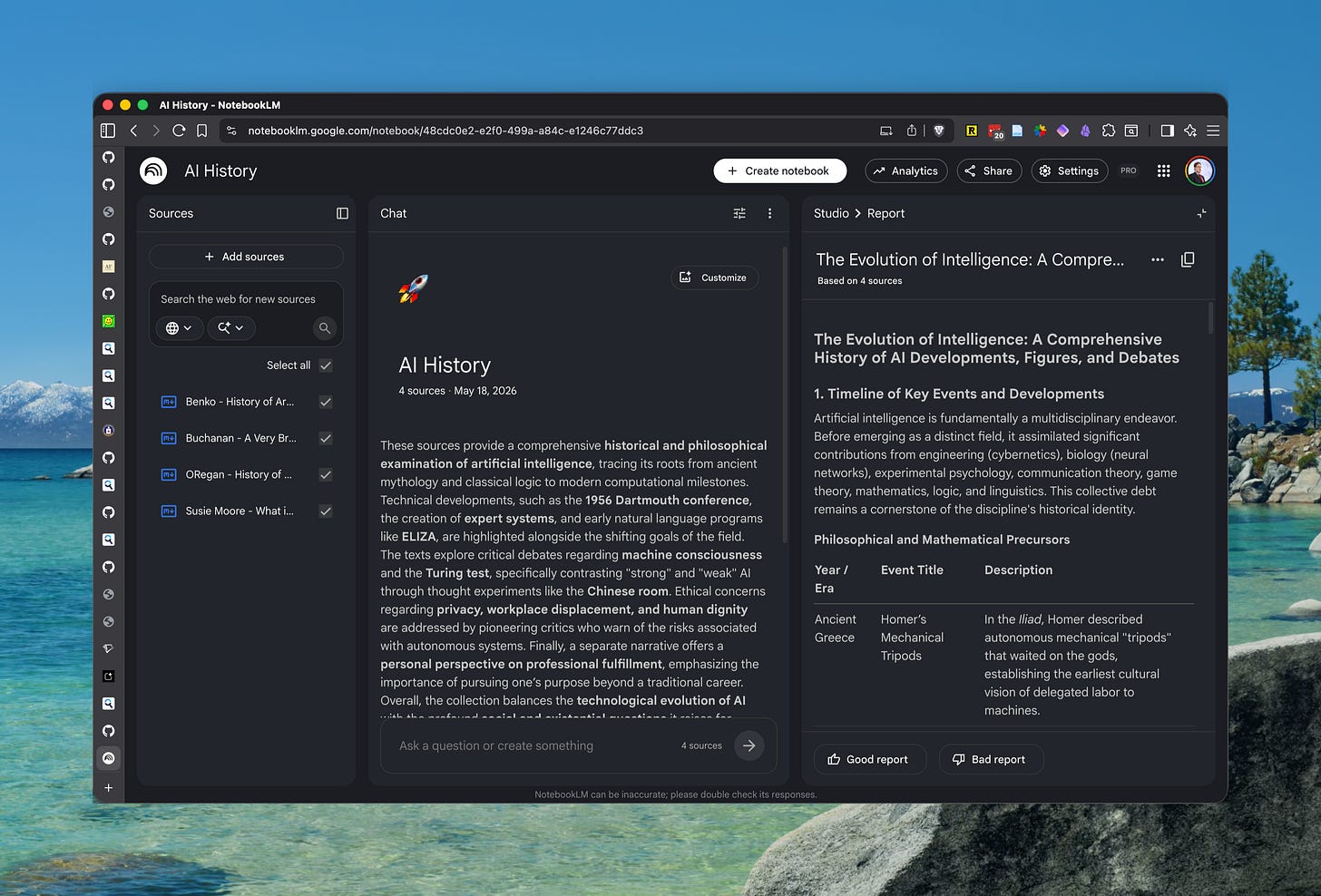Rate as Good report
The width and height of the screenshot is (1321, 896).
point(869,759)
